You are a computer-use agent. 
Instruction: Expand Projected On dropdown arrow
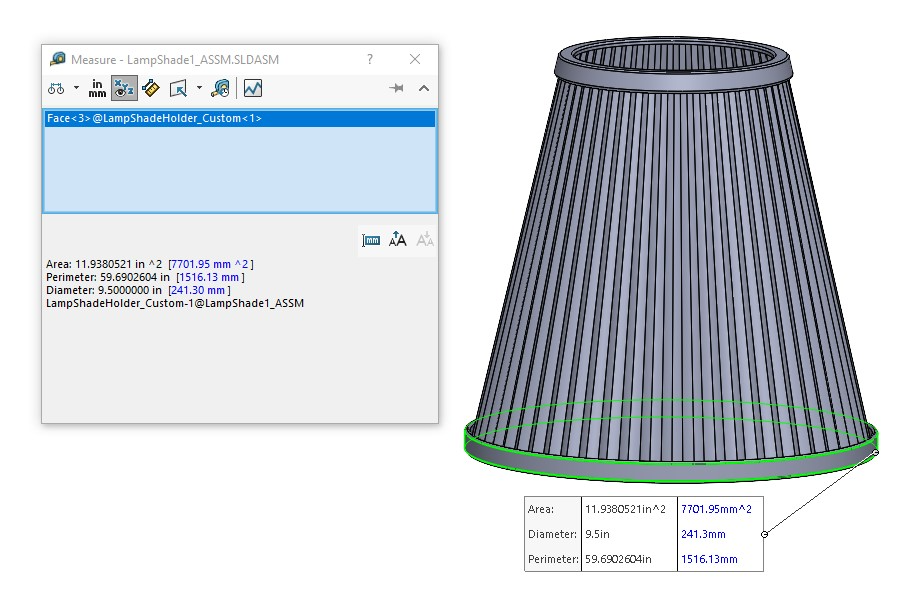click(199, 88)
